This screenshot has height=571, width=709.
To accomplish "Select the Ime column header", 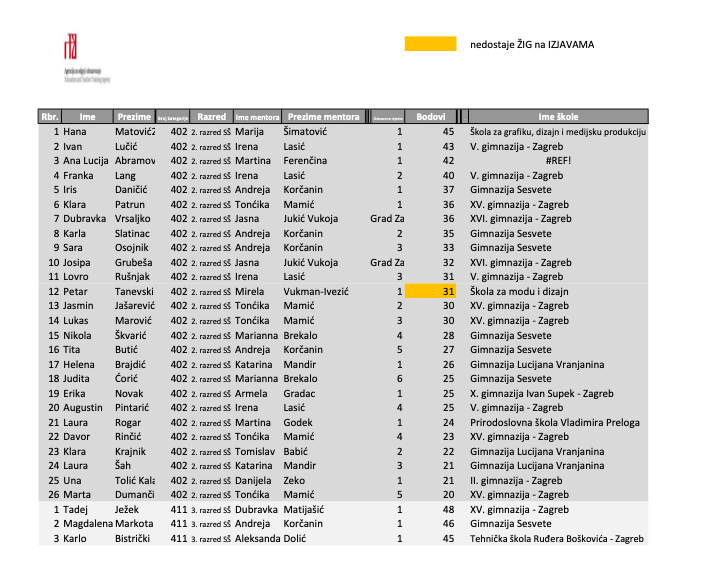I will coord(87,117).
